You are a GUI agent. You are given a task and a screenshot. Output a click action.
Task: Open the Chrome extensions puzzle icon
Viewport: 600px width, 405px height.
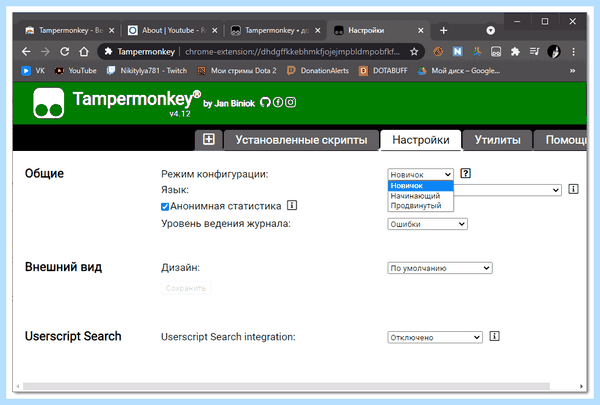[x=515, y=52]
